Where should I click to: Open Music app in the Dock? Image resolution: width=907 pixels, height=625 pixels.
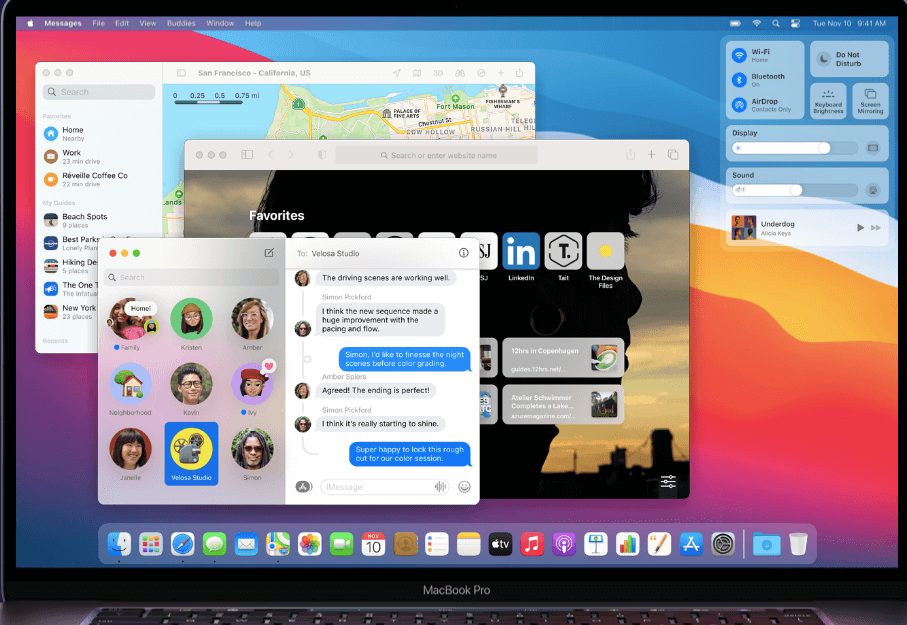(x=532, y=544)
